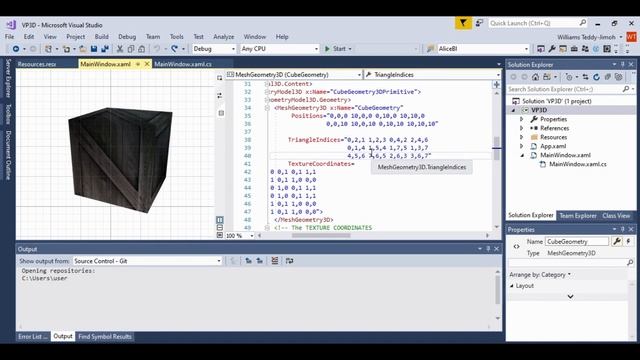Expand the App.xaml node
The height and width of the screenshot is (360, 640).
click(x=521, y=146)
